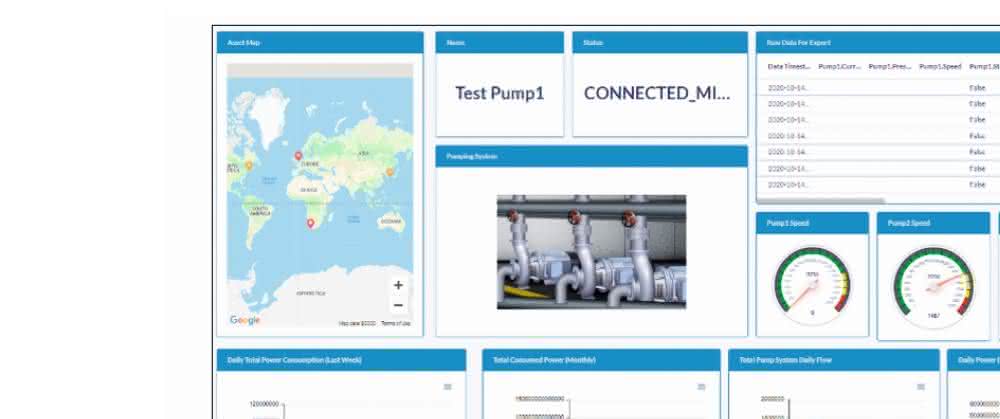This screenshot has height=419, width=1000.
Task: Open the Daily Total Power Consumption chart menu
Action: 448,386
